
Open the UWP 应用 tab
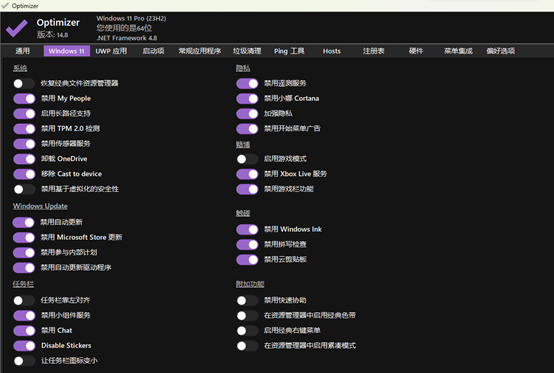tap(111, 51)
